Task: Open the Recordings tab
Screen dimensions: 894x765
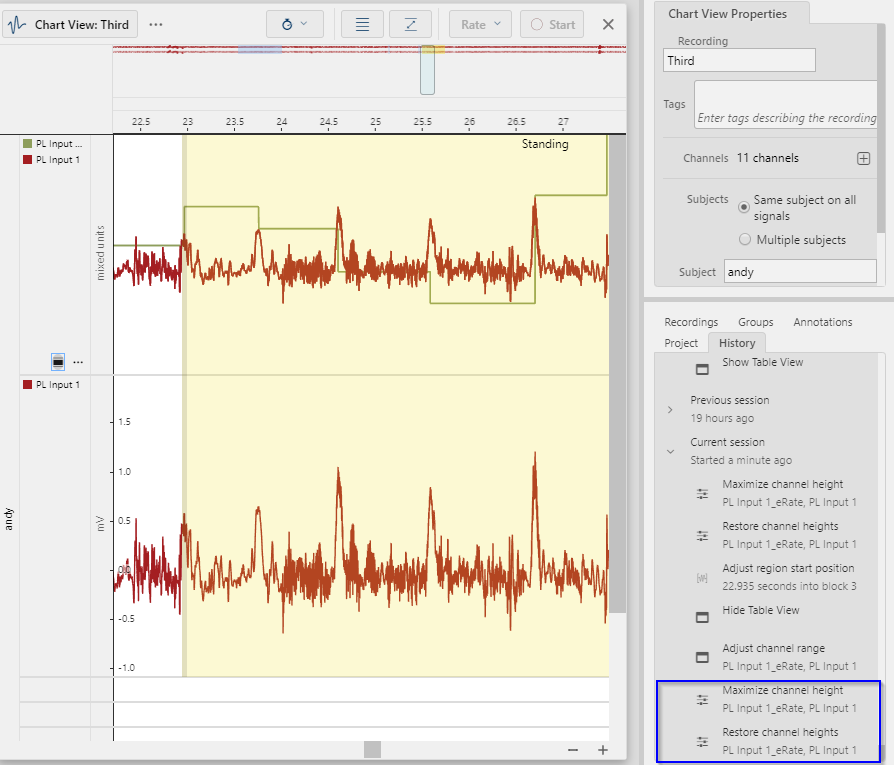Action: (691, 322)
